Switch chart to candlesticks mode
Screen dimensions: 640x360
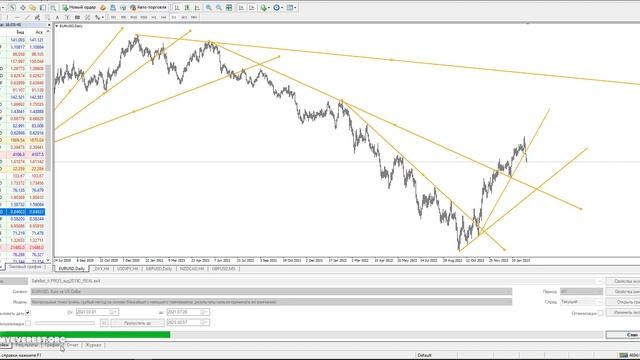click(x=187, y=7)
